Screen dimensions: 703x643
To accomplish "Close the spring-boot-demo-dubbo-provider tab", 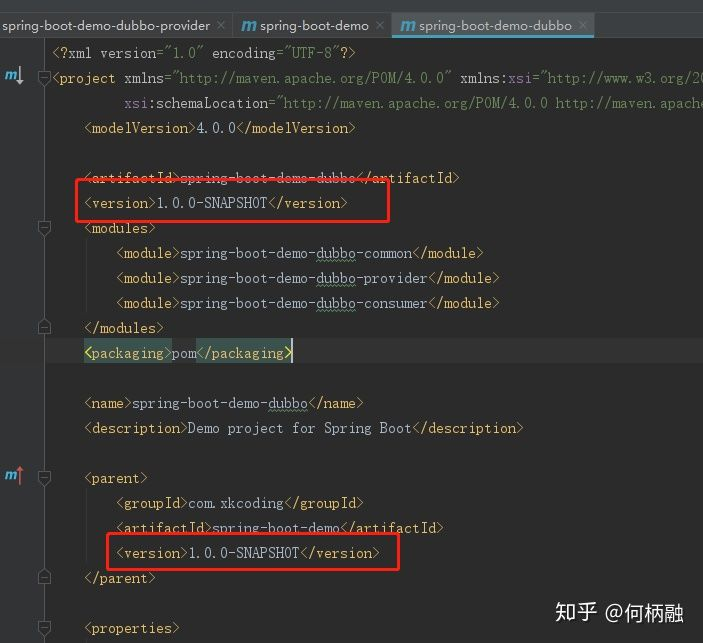I will point(221,25).
